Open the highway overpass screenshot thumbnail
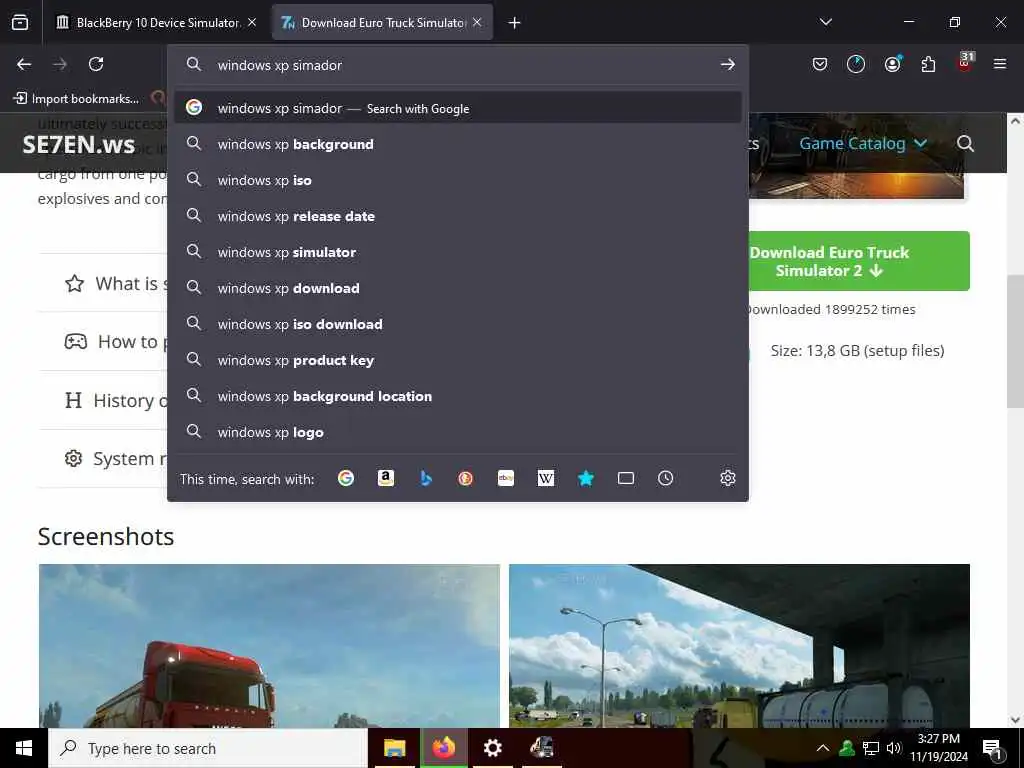Viewport: 1024px width, 768px height. pos(739,646)
